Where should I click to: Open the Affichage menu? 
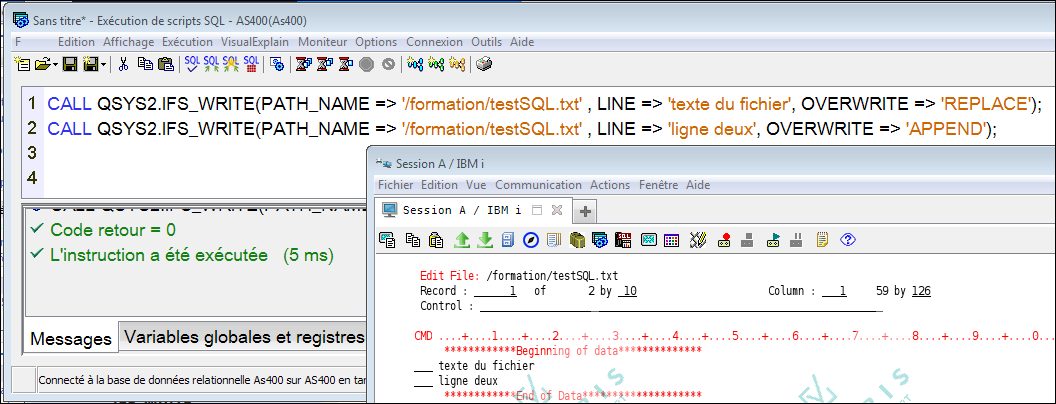(x=128, y=42)
